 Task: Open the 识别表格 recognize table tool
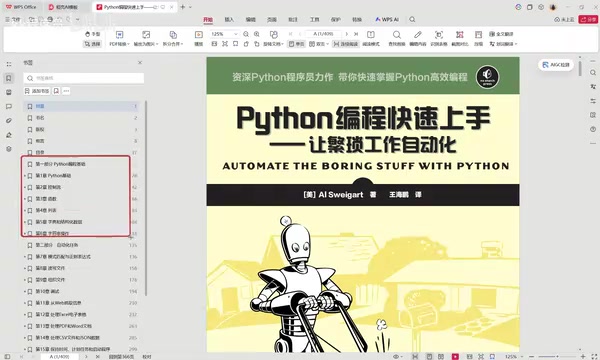pyautogui.click(x=439, y=39)
